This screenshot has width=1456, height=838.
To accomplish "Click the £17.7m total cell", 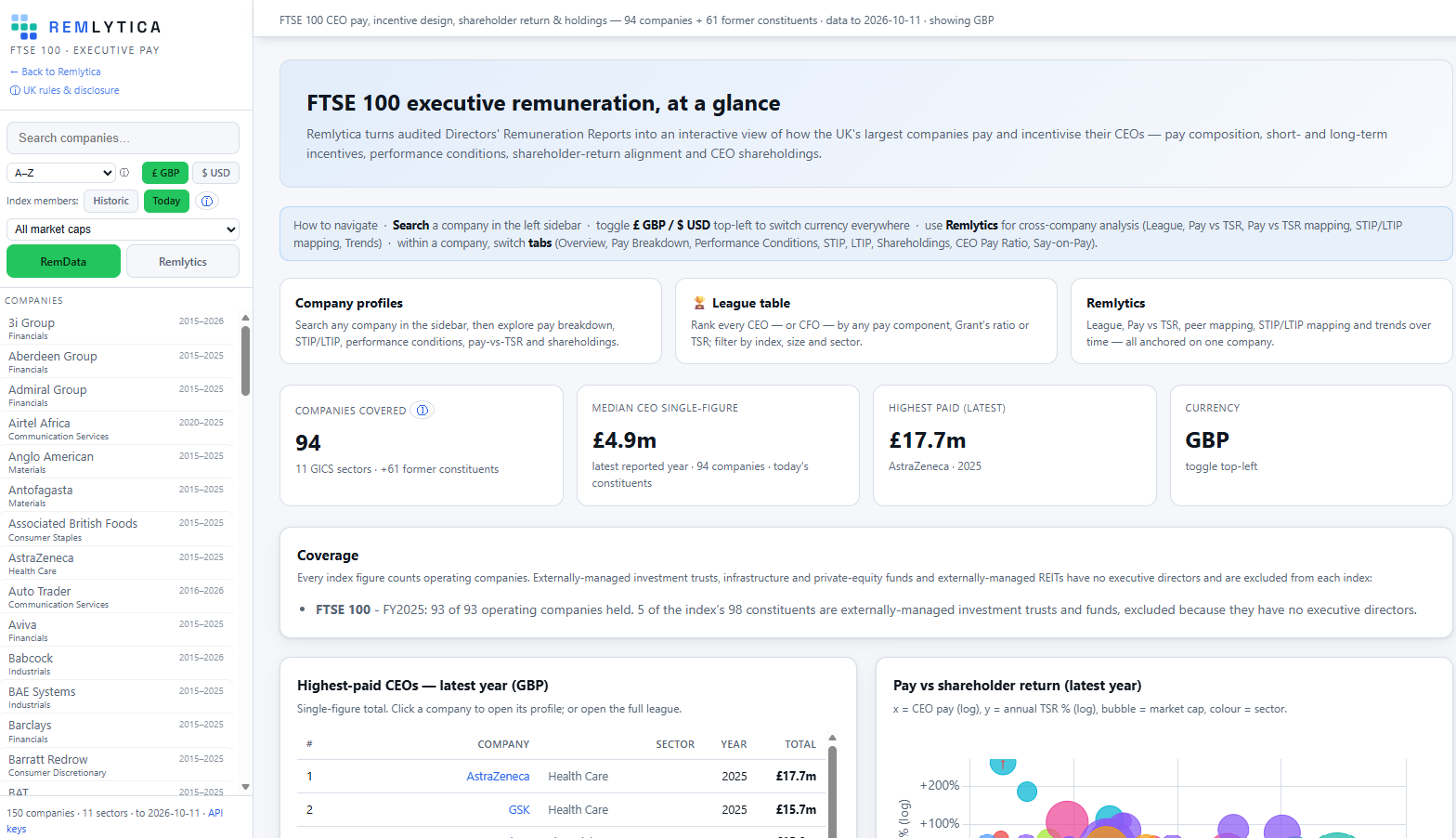I will coord(796,777).
